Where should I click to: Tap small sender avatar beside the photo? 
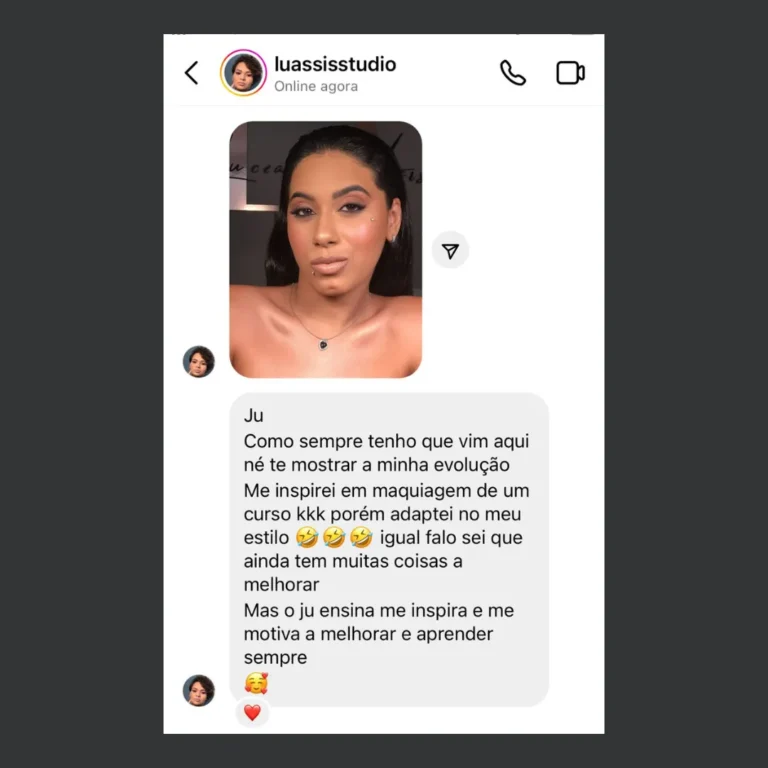point(198,361)
